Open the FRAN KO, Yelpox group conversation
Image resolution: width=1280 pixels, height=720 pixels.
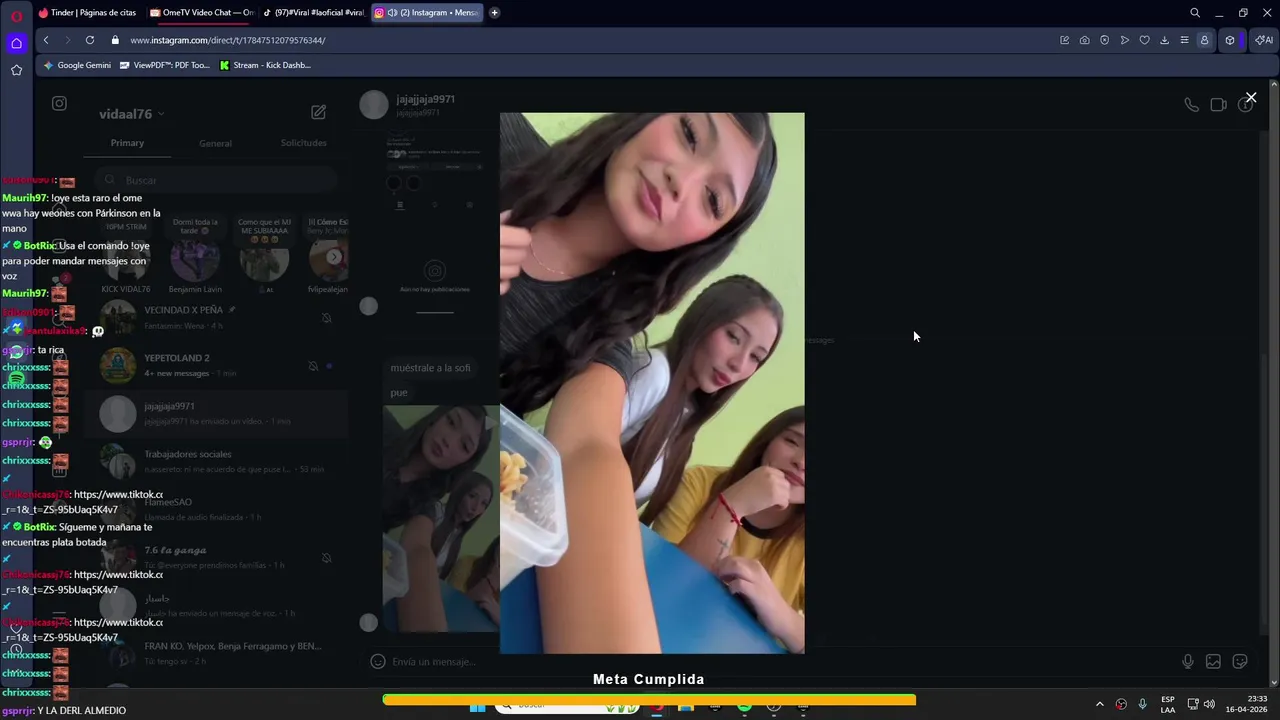coord(215,653)
